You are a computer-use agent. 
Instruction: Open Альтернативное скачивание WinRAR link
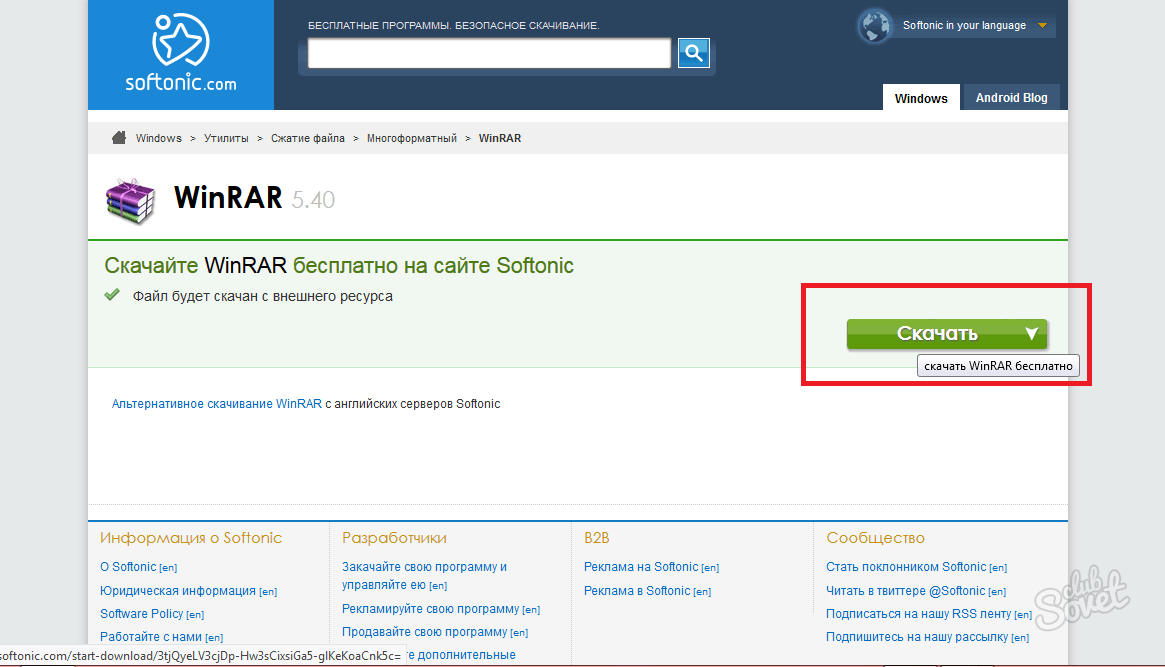(216, 403)
